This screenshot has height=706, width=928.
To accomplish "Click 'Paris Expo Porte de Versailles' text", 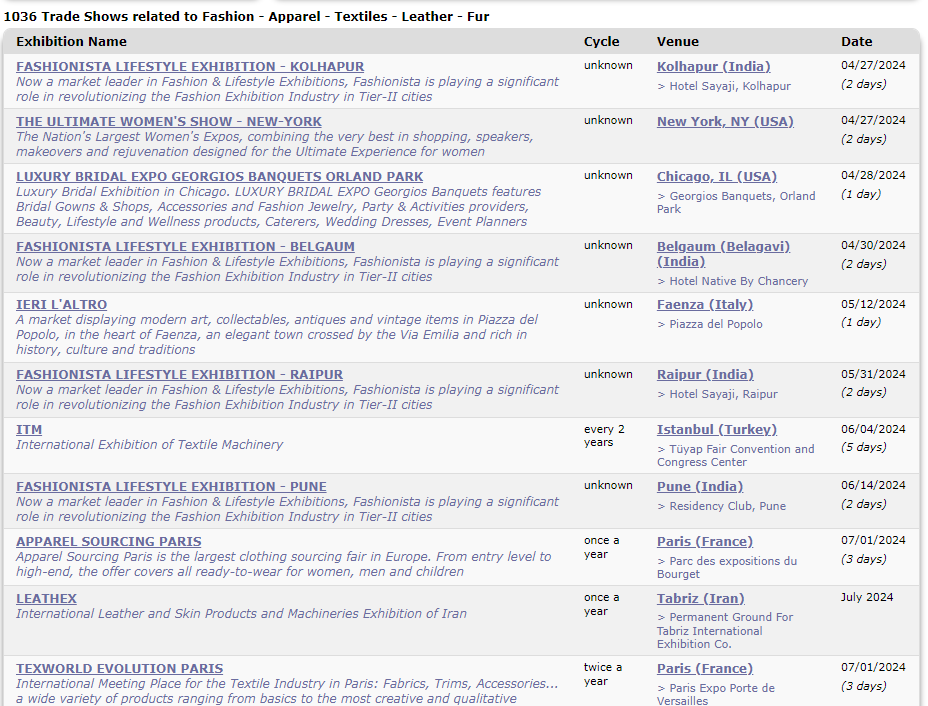I will (x=716, y=694).
